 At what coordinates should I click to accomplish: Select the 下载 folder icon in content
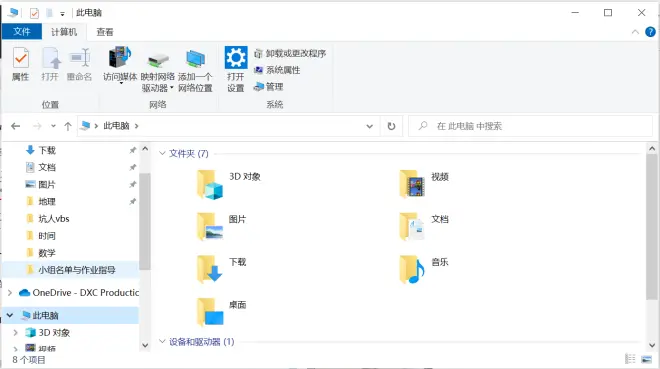click(210, 269)
